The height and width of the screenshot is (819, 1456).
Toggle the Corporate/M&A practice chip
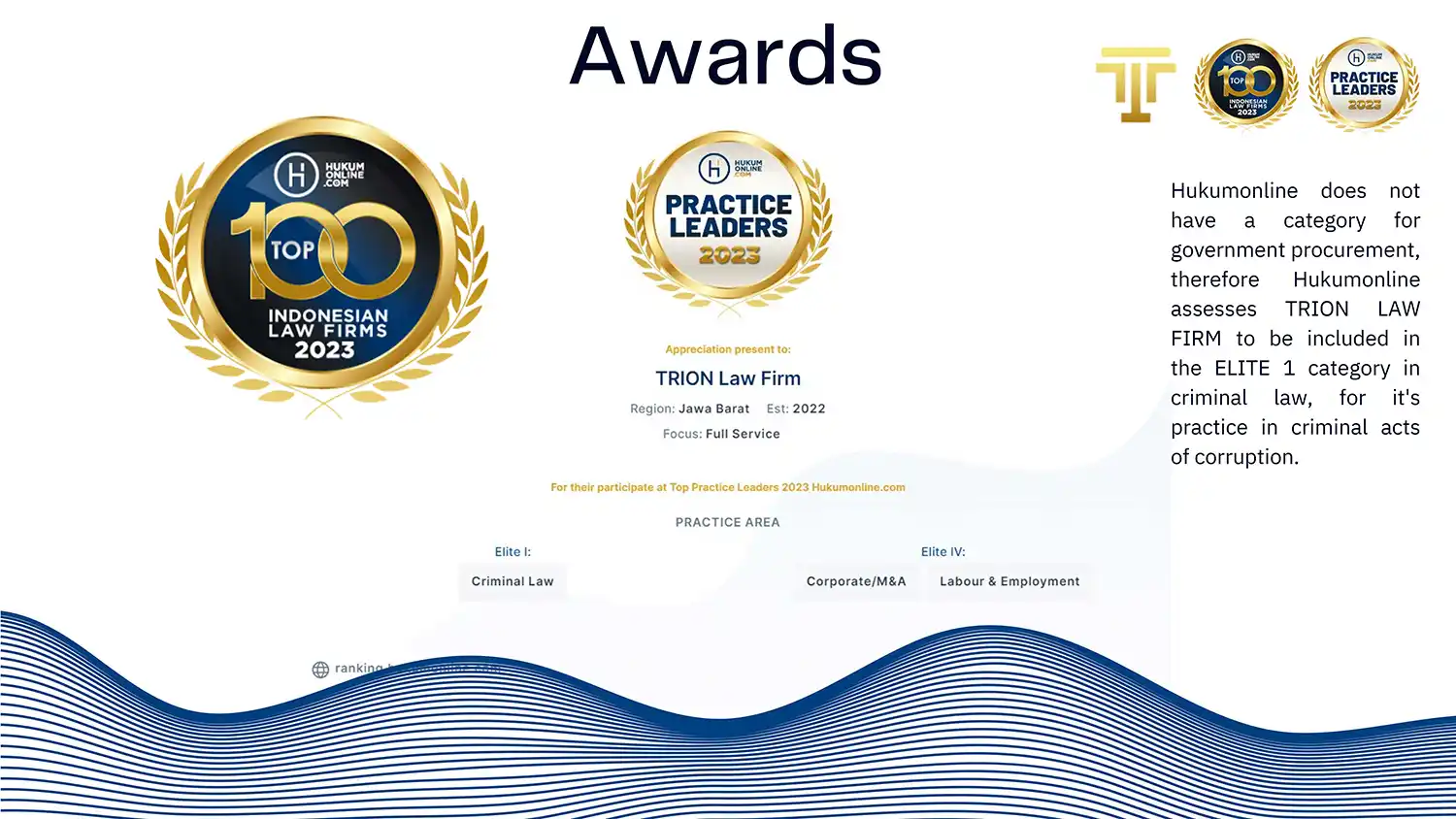[855, 581]
